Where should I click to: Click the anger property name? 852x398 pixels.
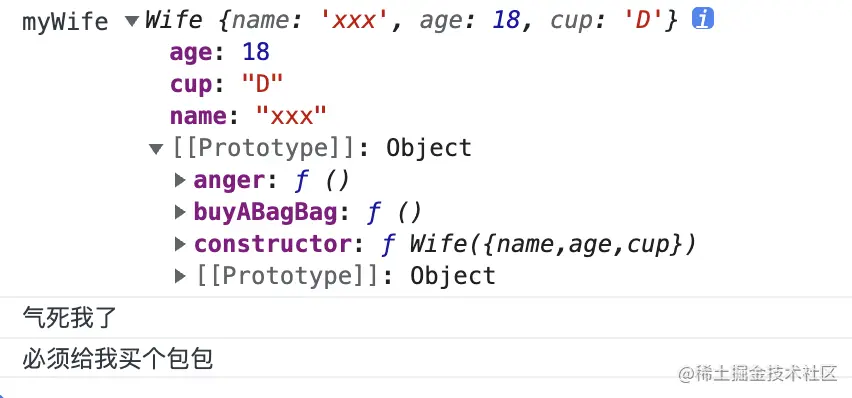tap(230, 181)
